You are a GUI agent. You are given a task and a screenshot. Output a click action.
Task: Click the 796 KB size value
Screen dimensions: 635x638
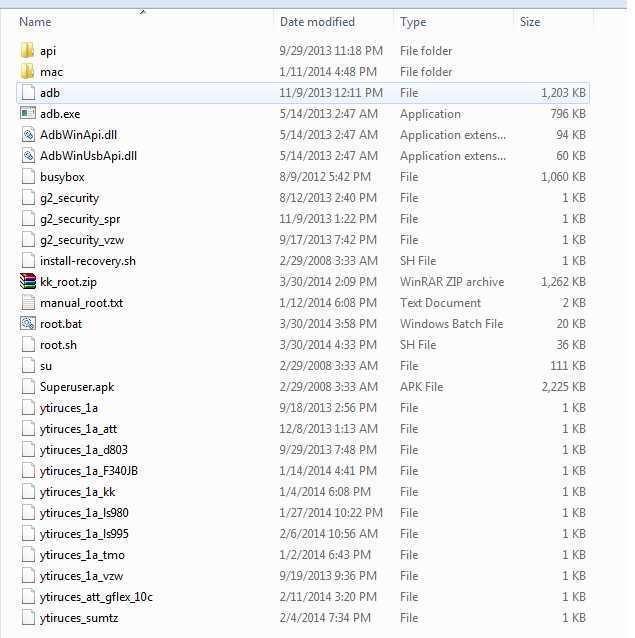568,114
